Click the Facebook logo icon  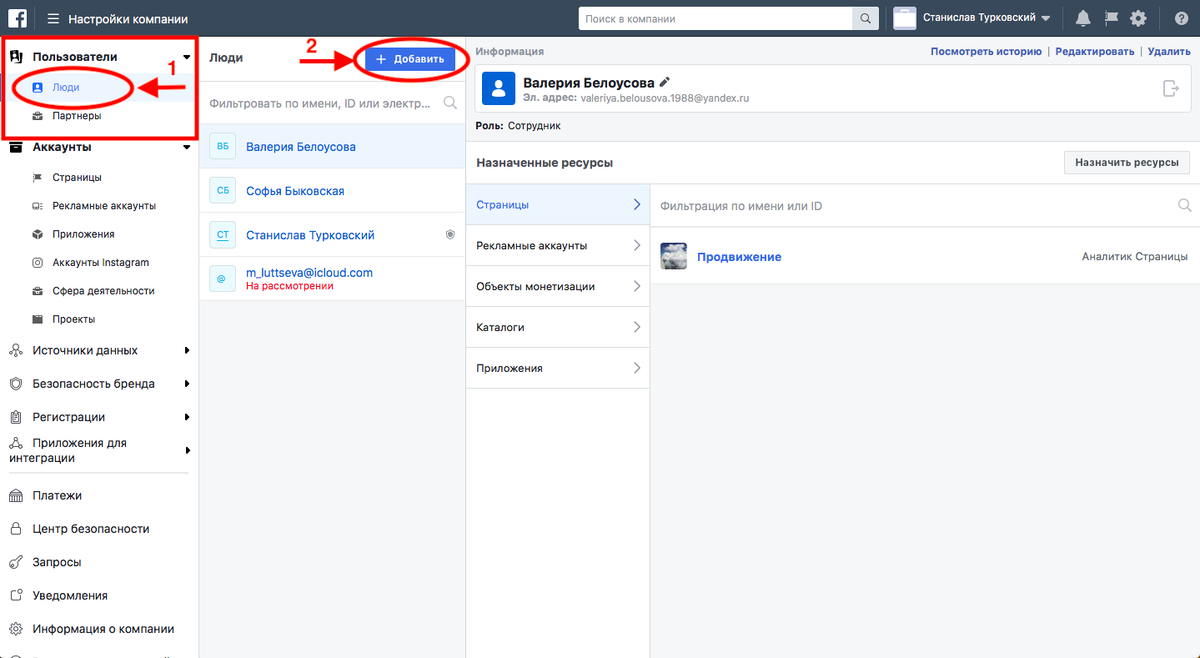point(17,18)
